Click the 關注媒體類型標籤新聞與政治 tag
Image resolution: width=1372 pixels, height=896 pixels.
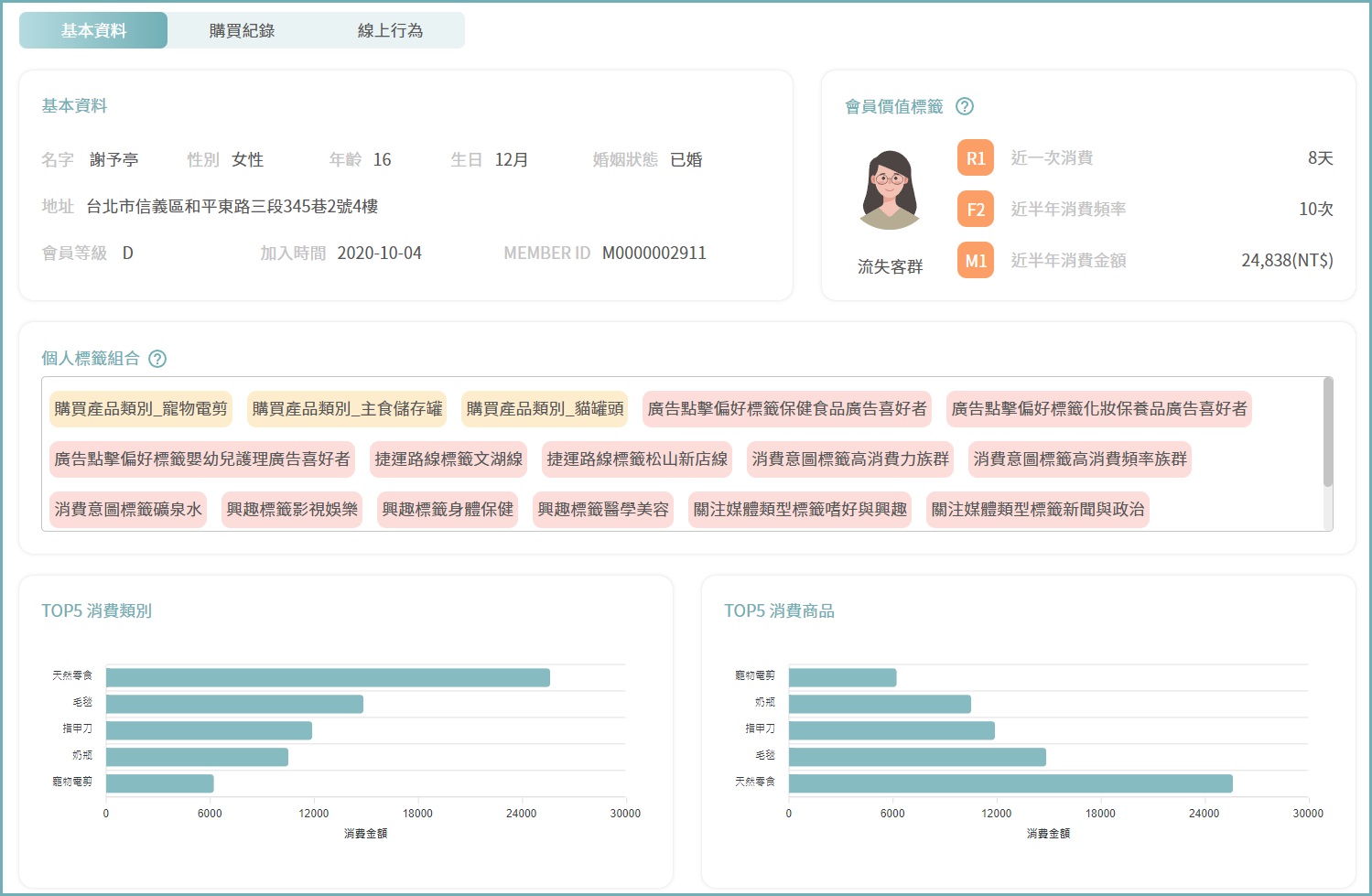pos(1037,510)
